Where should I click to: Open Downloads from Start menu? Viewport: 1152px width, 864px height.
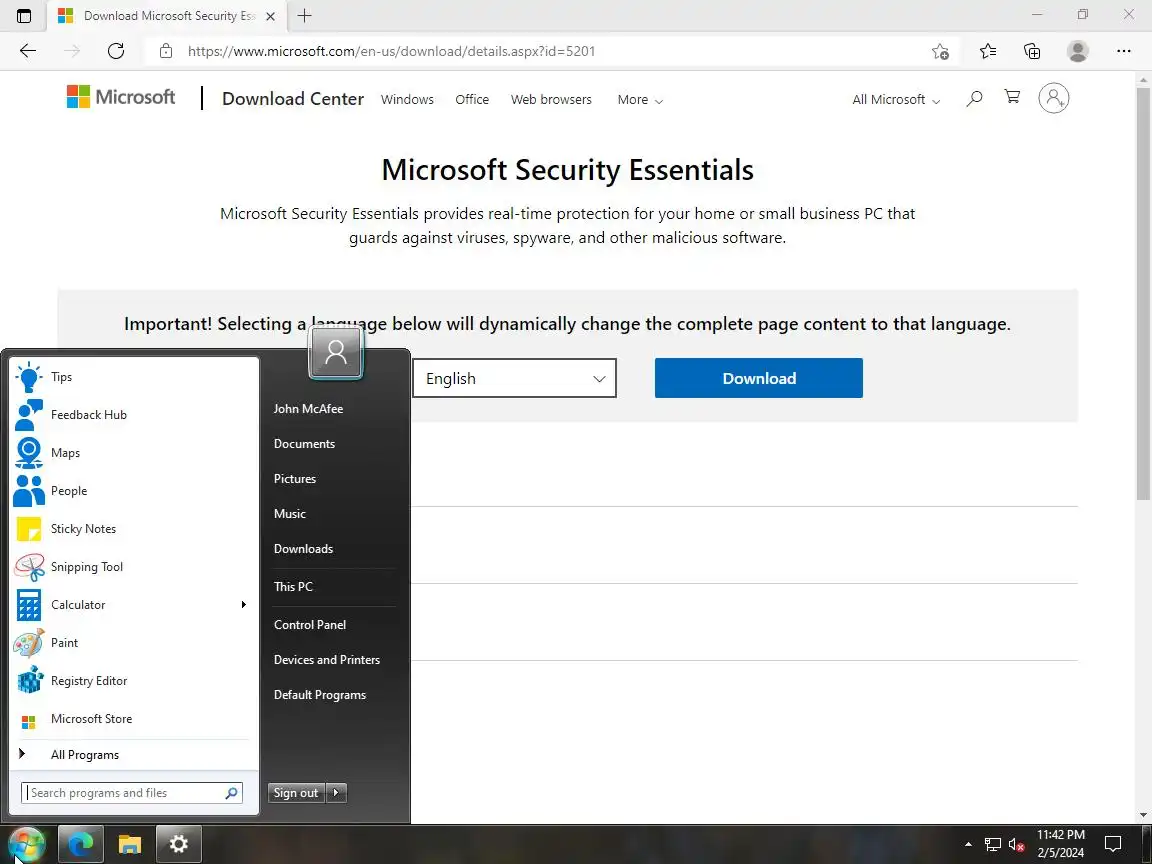click(x=303, y=549)
